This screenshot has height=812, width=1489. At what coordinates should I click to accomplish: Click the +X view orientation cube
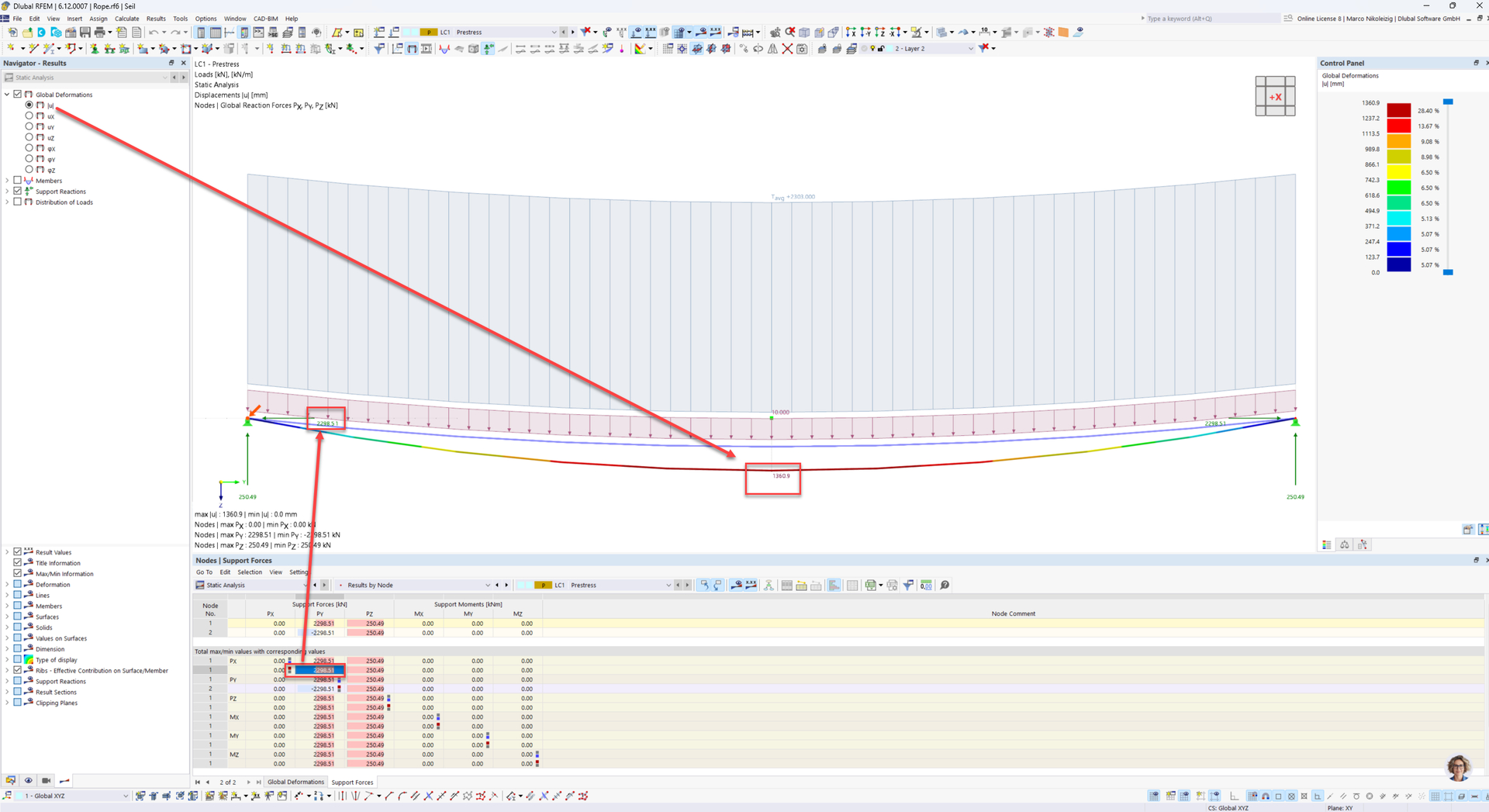click(1275, 97)
